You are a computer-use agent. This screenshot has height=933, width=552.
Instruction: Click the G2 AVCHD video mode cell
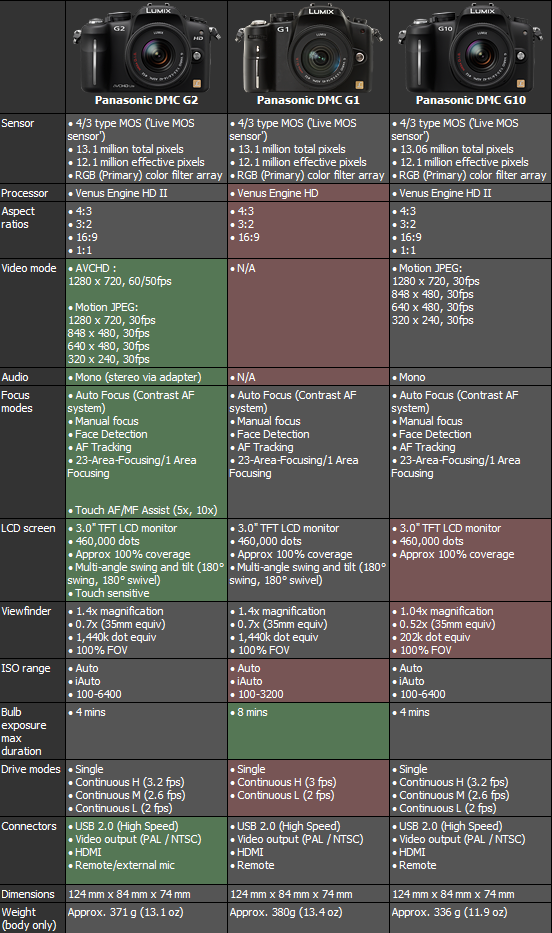pyautogui.click(x=146, y=314)
